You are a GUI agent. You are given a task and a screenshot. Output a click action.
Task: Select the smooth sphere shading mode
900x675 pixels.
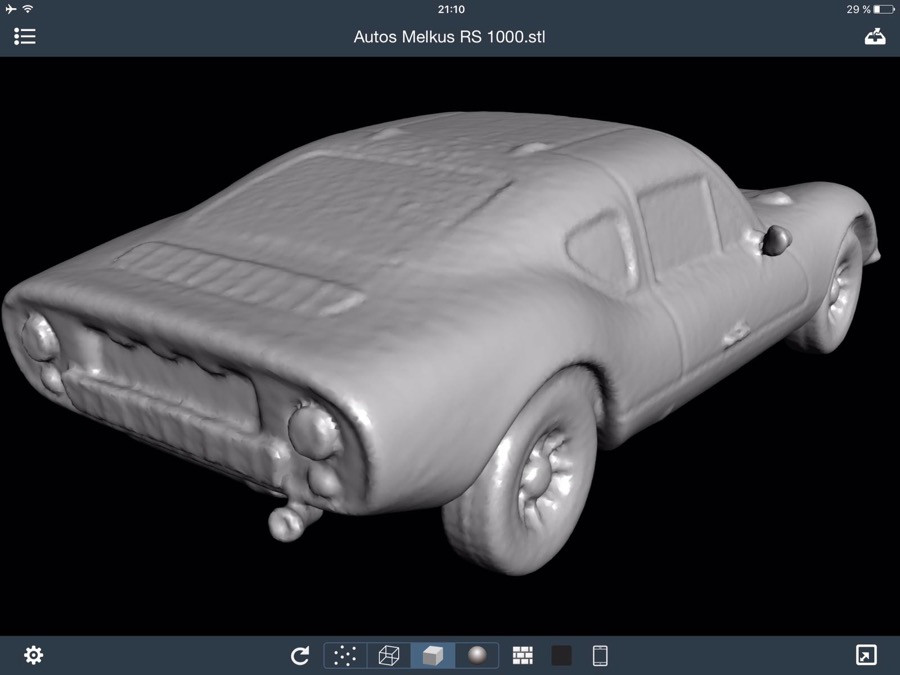click(x=477, y=655)
